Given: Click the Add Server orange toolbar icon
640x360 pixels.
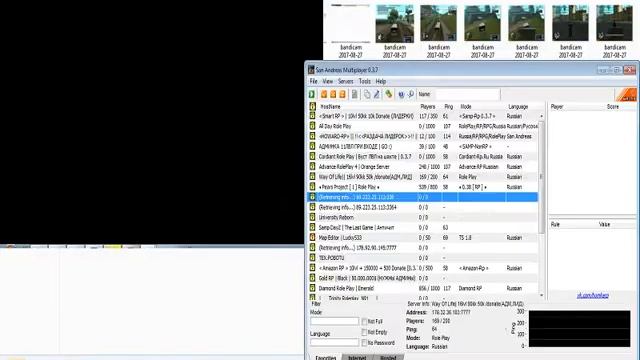Looking at the screenshot, I should pyautogui.click(x=324, y=94).
